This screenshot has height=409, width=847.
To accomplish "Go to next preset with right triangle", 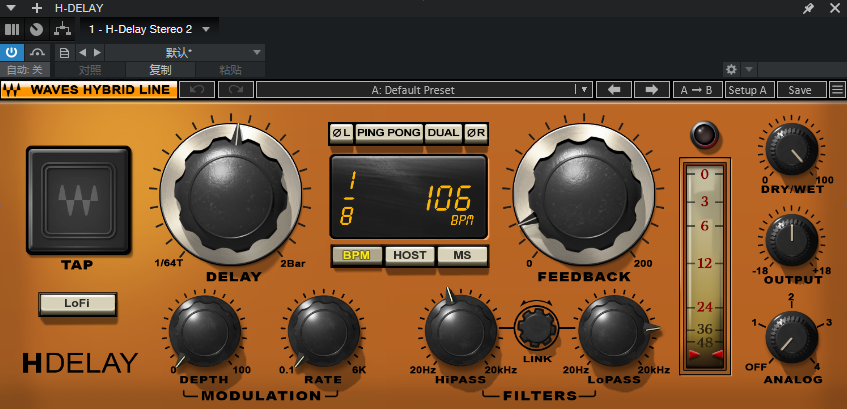I will (x=97, y=52).
